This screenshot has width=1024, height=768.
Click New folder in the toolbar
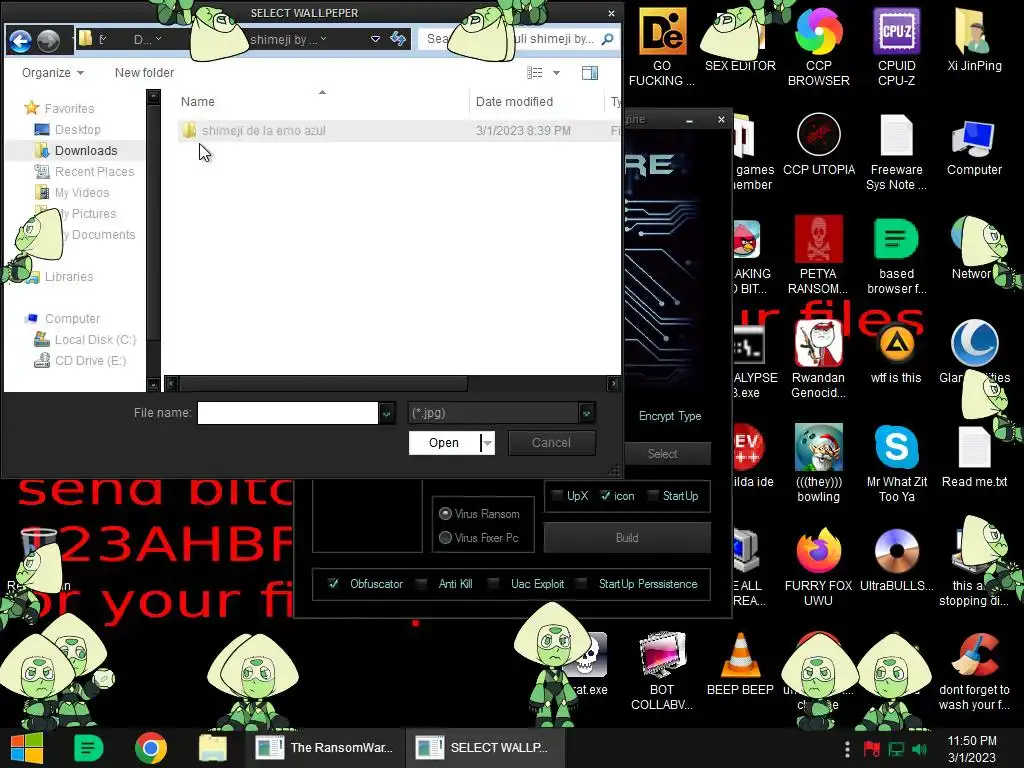pyautogui.click(x=144, y=72)
